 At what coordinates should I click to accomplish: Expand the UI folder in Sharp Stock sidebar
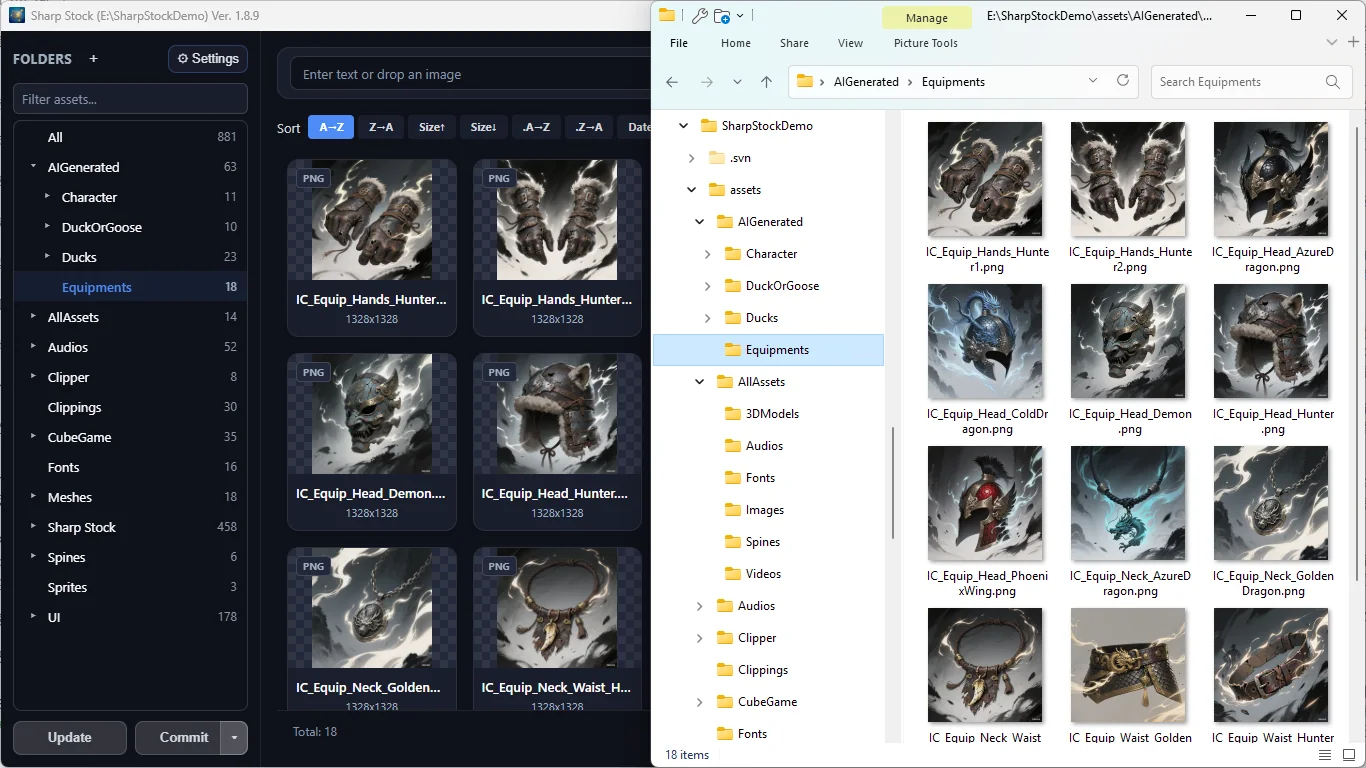(34, 617)
